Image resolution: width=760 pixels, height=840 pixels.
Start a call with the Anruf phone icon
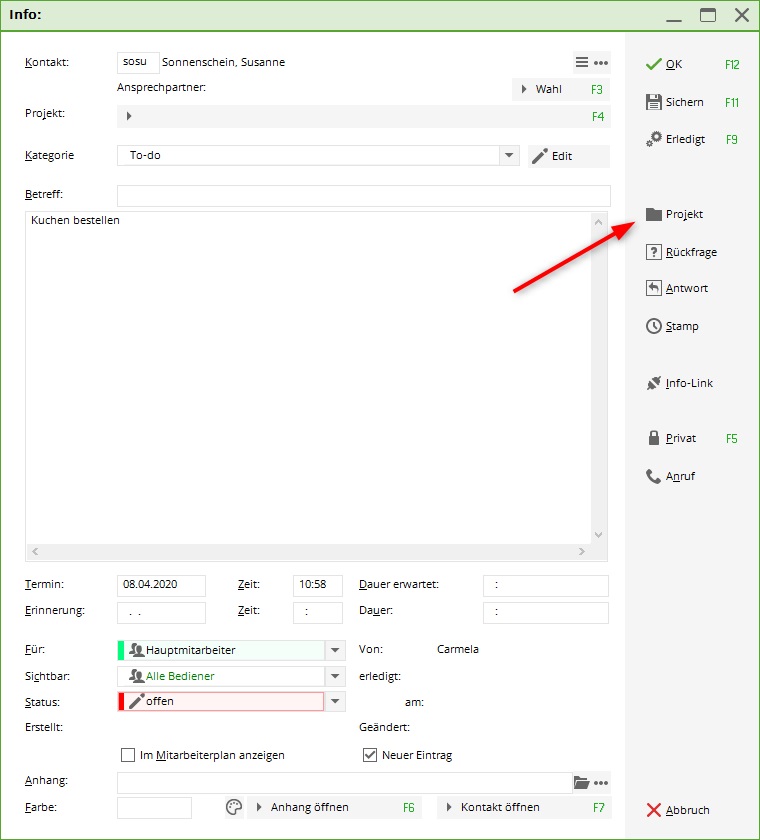[654, 476]
